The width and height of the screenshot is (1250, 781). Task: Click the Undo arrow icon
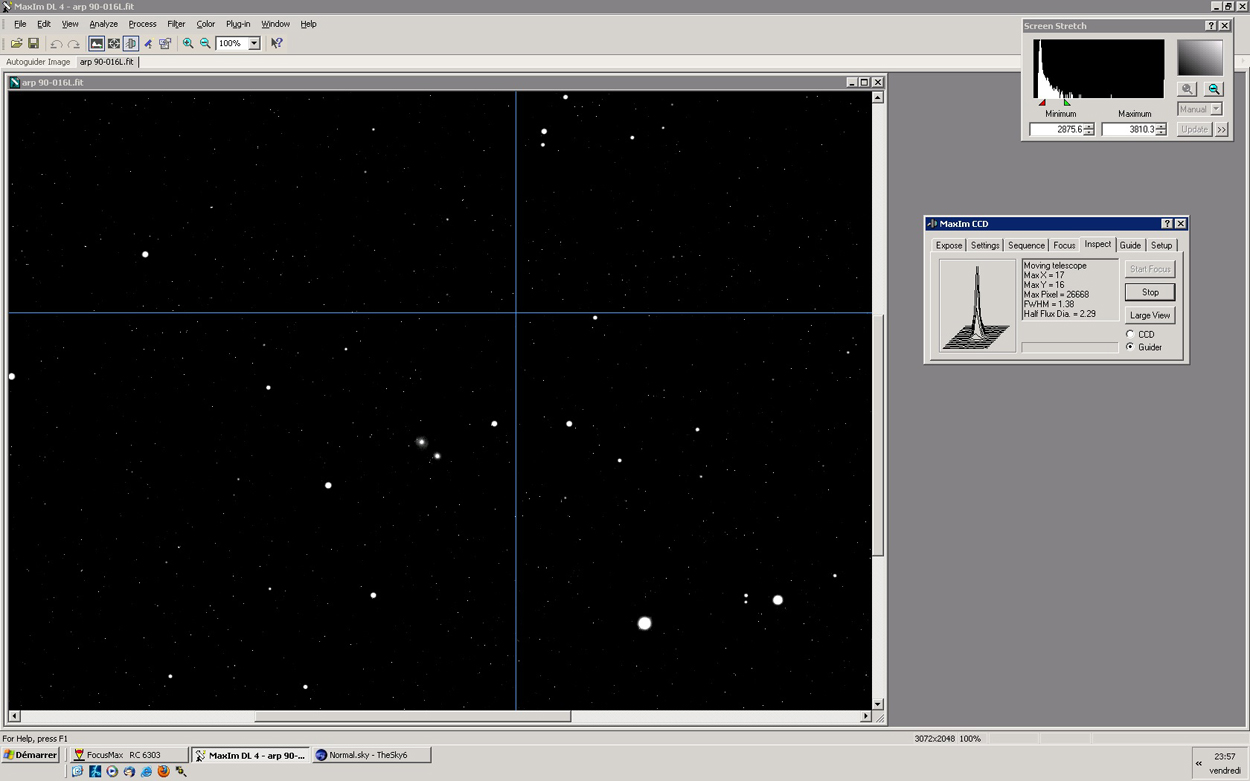[x=56, y=44]
